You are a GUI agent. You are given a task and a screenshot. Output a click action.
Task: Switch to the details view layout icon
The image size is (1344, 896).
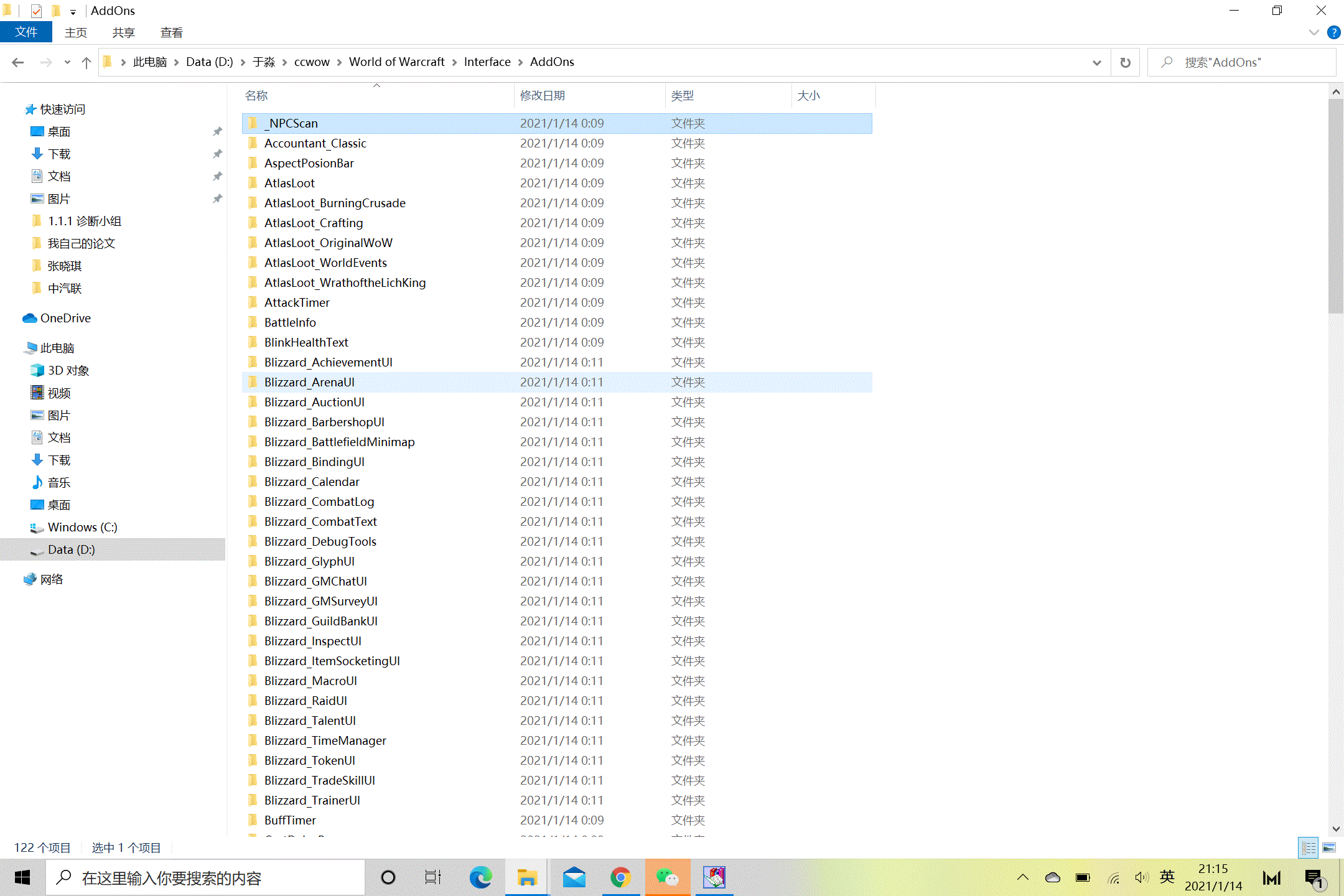pyautogui.click(x=1309, y=847)
